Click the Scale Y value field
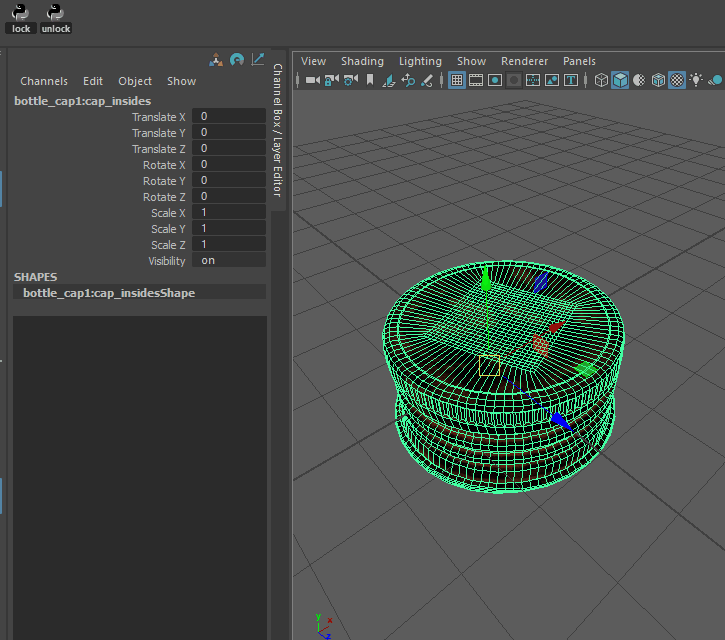The height and width of the screenshot is (640, 725). click(x=228, y=229)
